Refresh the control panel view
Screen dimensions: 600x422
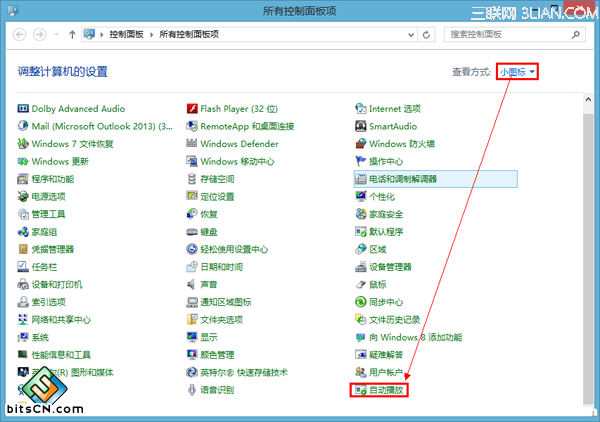426,35
